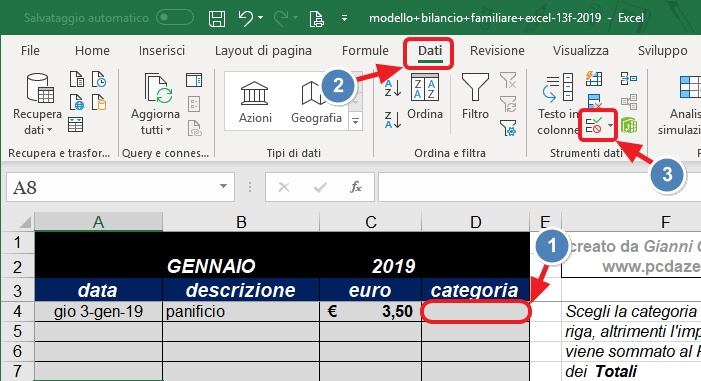Screen dimensions: 701x381
Task: Click the select-all corner triangle
Action: 25,221
